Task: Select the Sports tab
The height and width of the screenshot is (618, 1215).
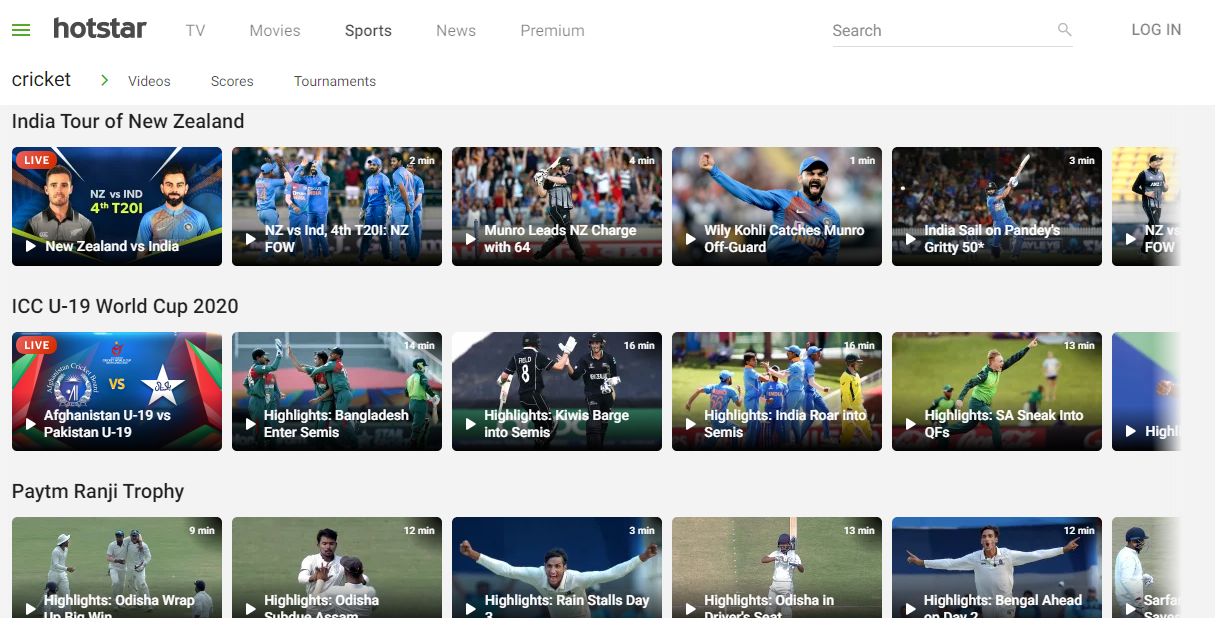Action: [x=368, y=30]
